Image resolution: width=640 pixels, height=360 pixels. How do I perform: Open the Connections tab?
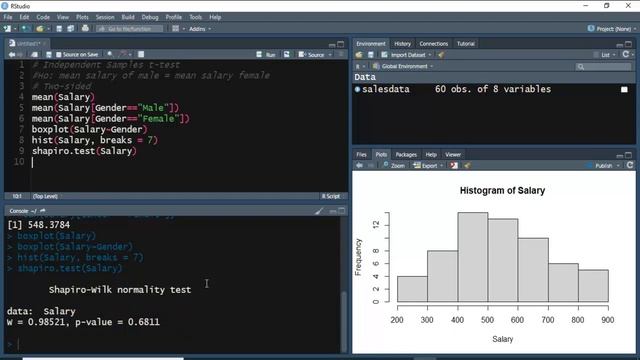point(433,44)
